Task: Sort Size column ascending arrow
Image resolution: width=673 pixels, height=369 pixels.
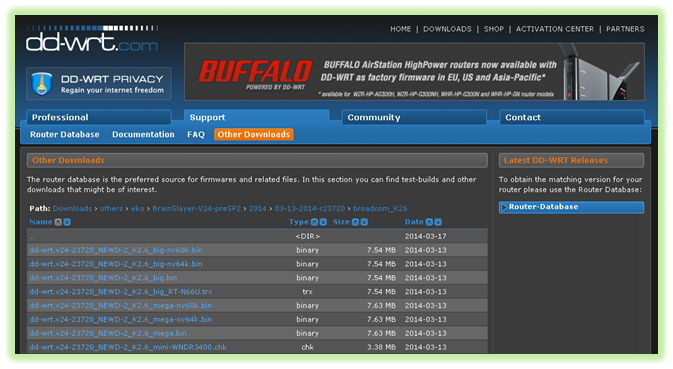Action: click(364, 222)
